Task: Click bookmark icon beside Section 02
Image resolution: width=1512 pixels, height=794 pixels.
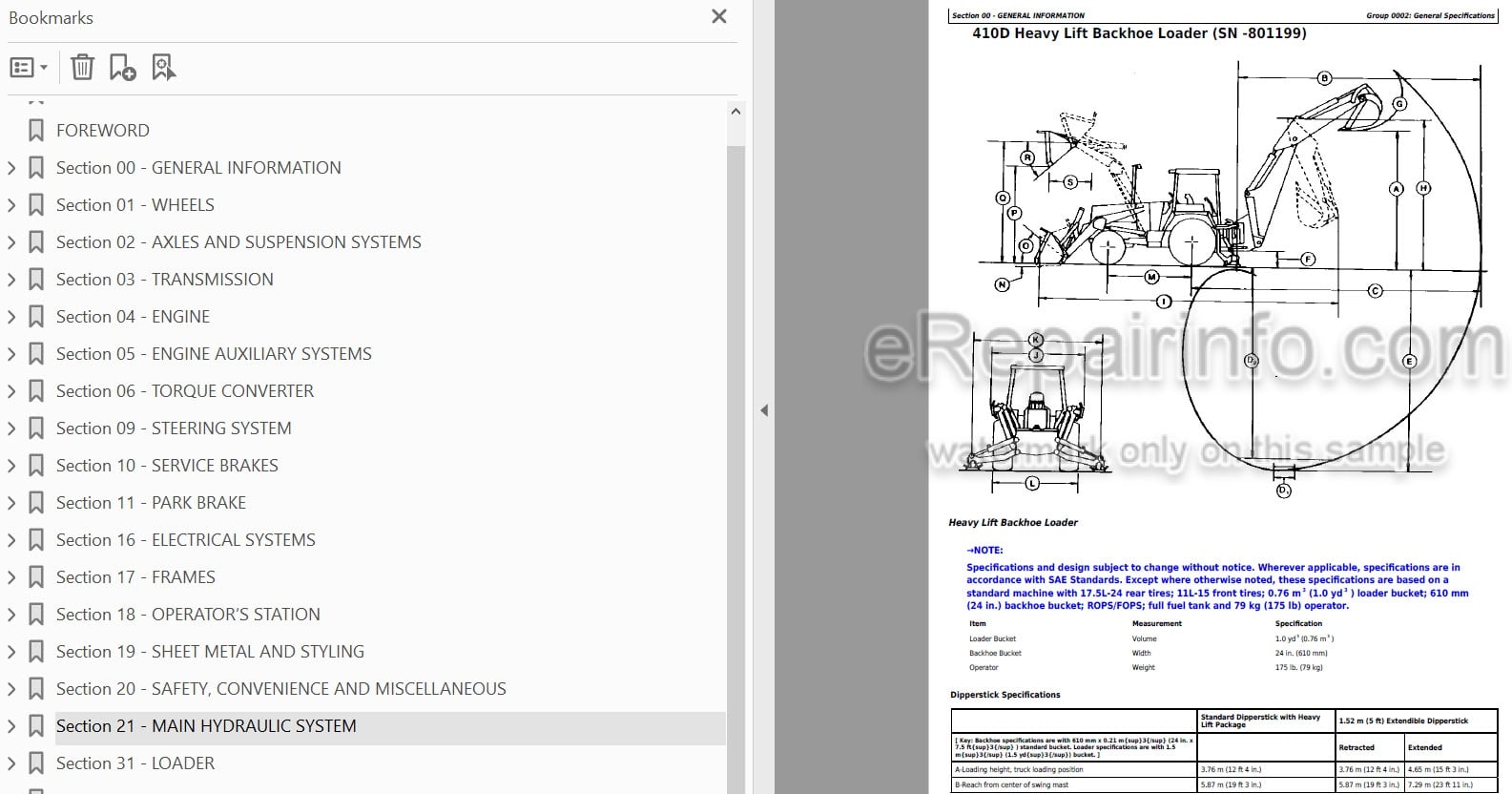Action: [x=36, y=242]
